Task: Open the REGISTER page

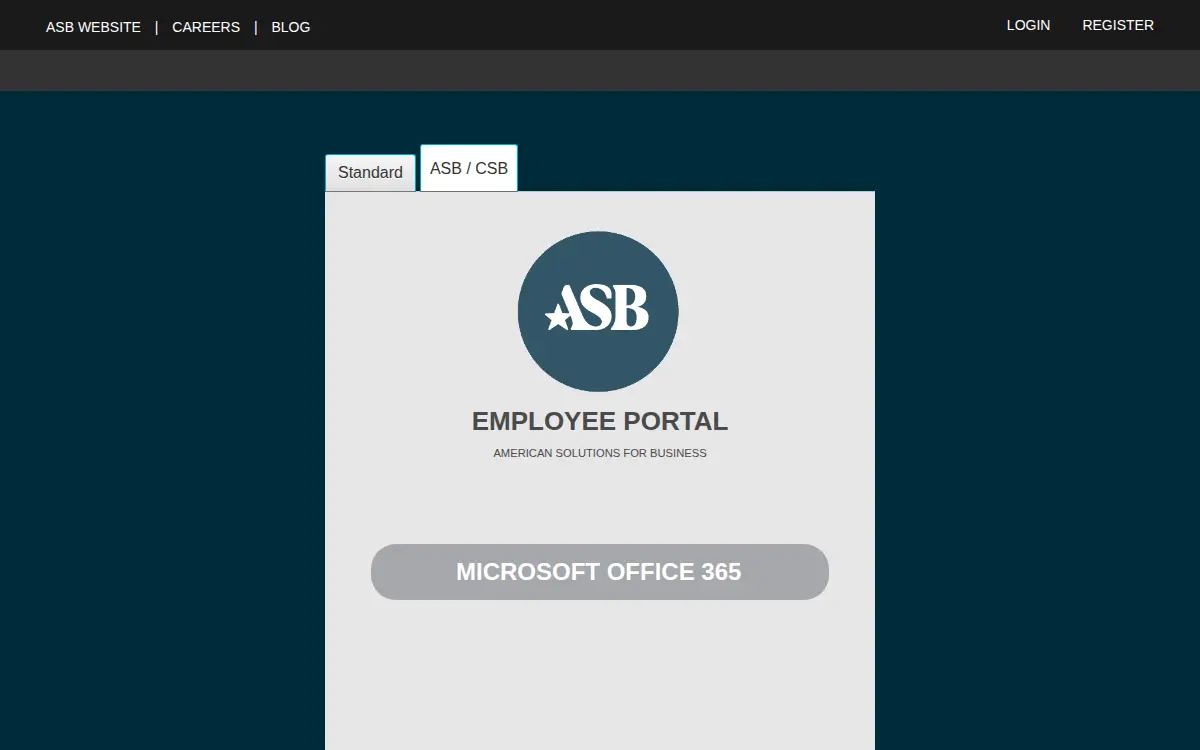Action: coord(1118,25)
